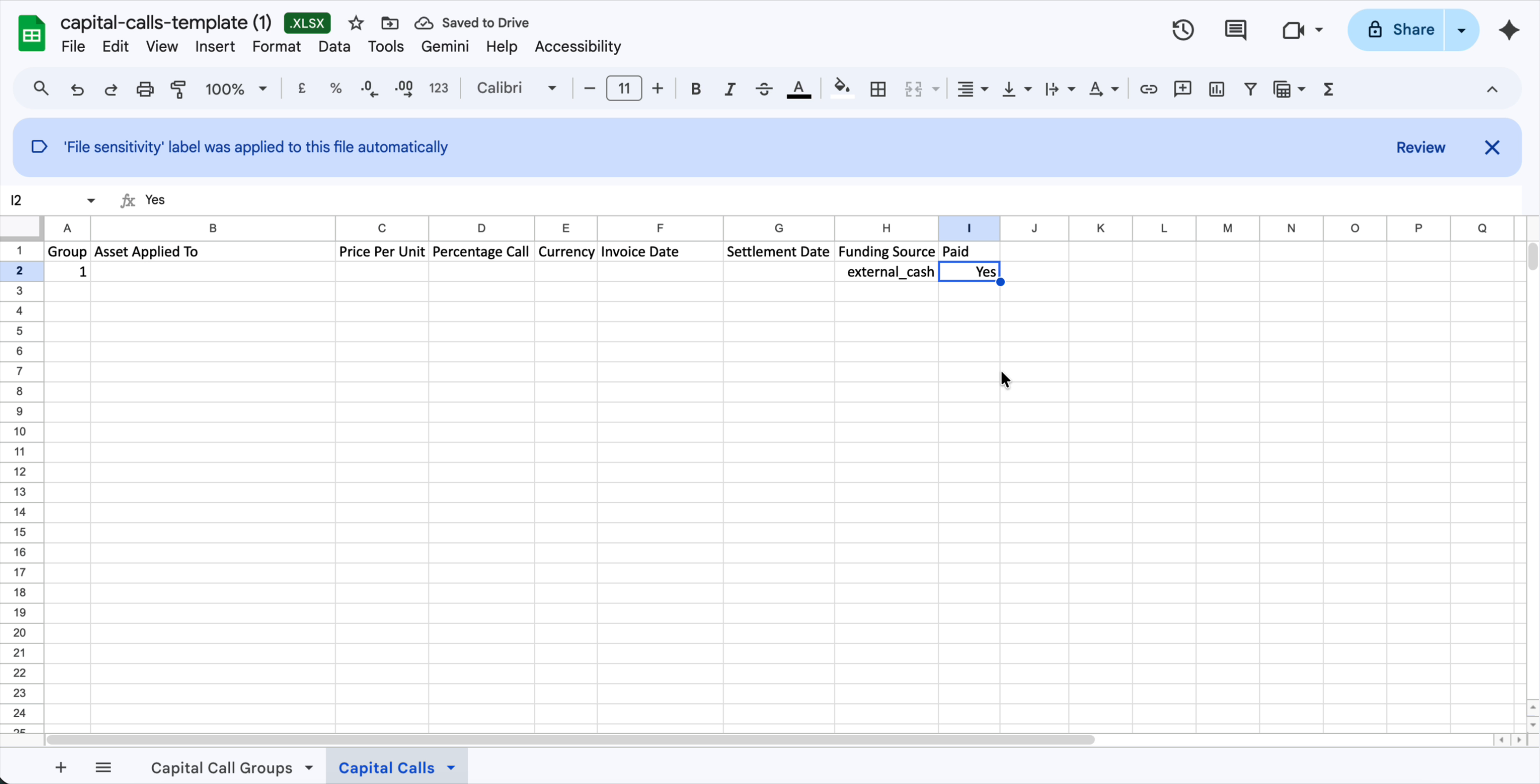Click the formula bar containing Yes
Screen dimensions: 1540x784
click(831, 200)
